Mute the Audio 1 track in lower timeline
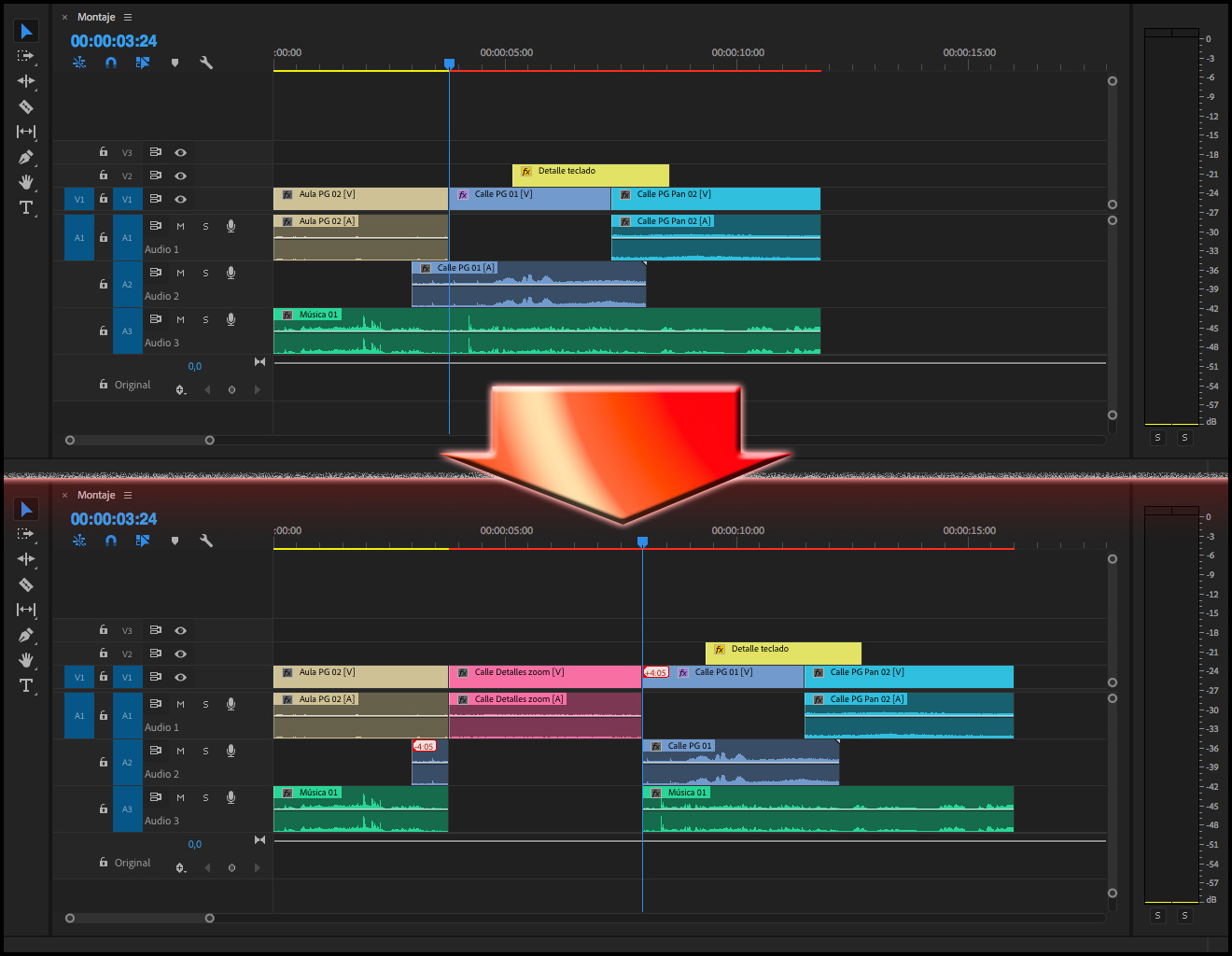 (180, 704)
